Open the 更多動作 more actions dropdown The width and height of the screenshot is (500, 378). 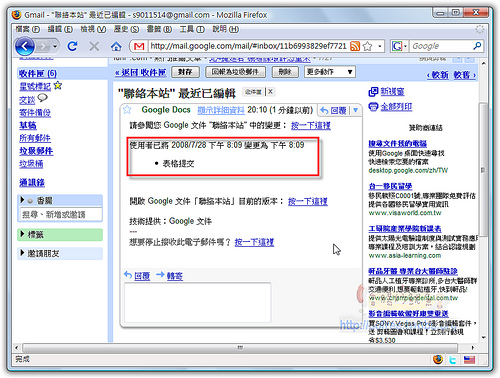pyautogui.click(x=330, y=72)
